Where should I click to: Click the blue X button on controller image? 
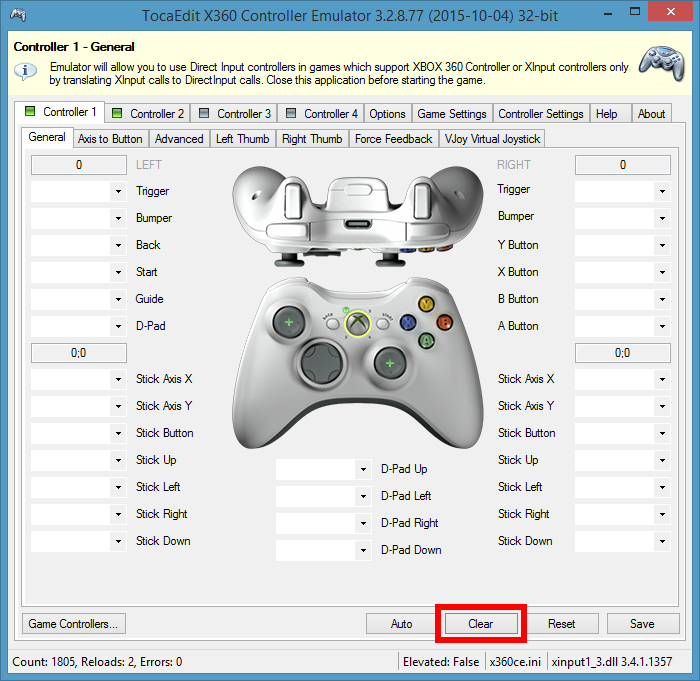click(408, 322)
